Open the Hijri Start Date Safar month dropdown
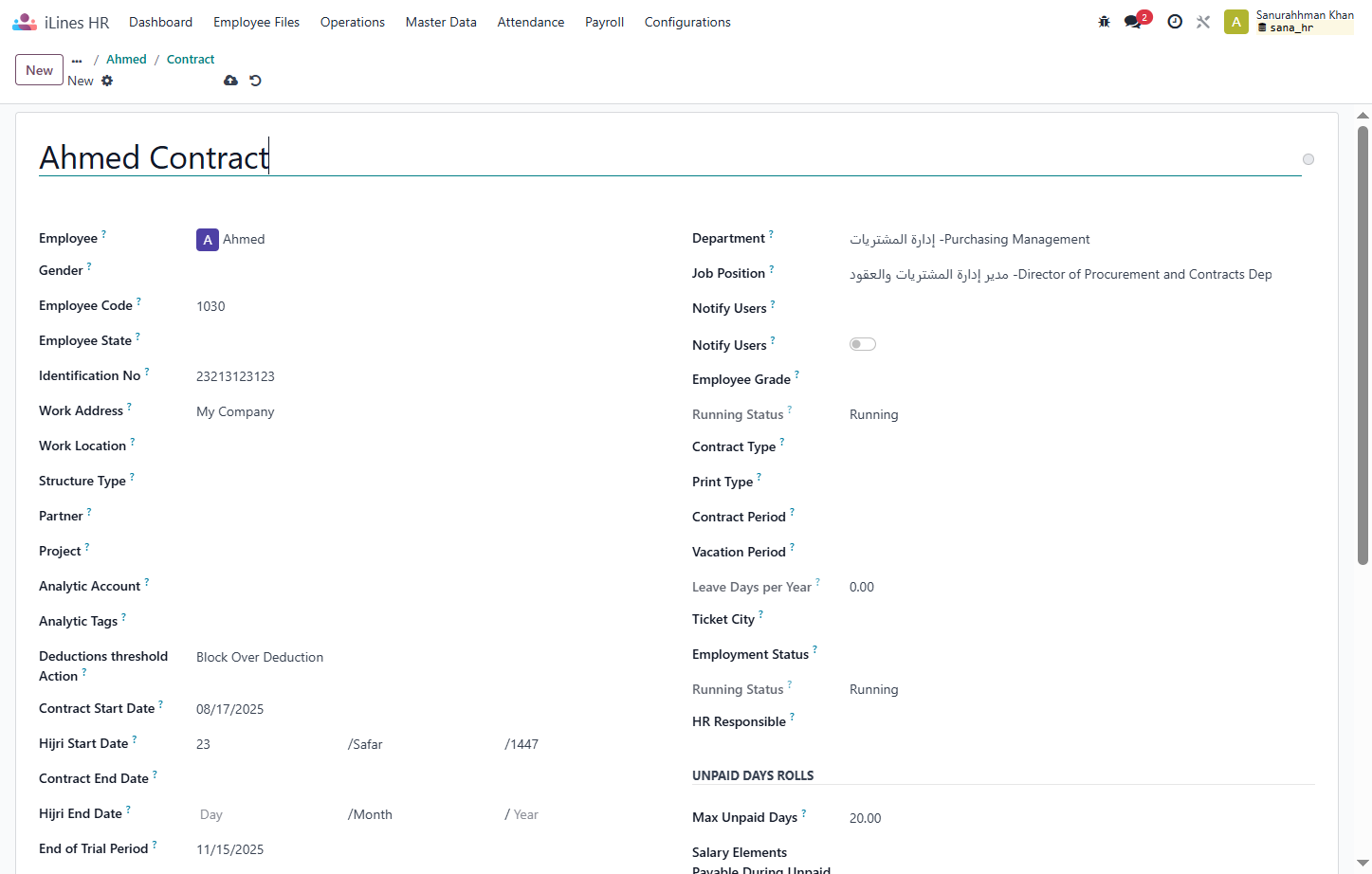The height and width of the screenshot is (874, 1372). (x=422, y=744)
